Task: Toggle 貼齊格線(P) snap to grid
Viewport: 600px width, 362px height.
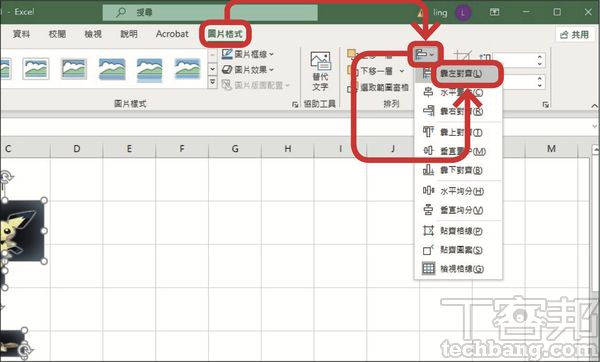Action: click(458, 231)
